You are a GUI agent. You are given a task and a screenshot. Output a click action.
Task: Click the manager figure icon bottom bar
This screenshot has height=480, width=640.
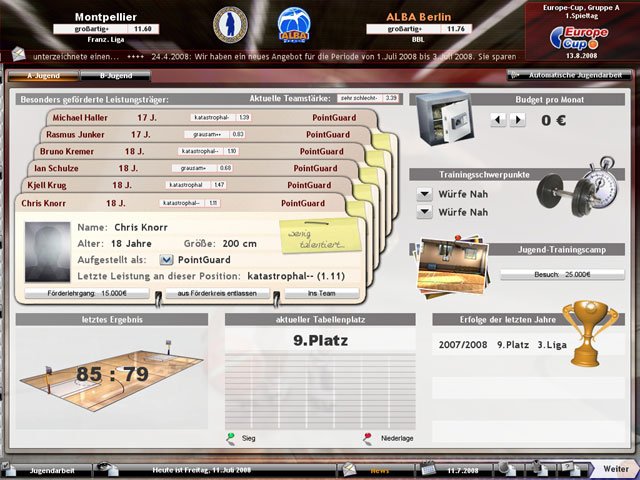(x=539, y=468)
